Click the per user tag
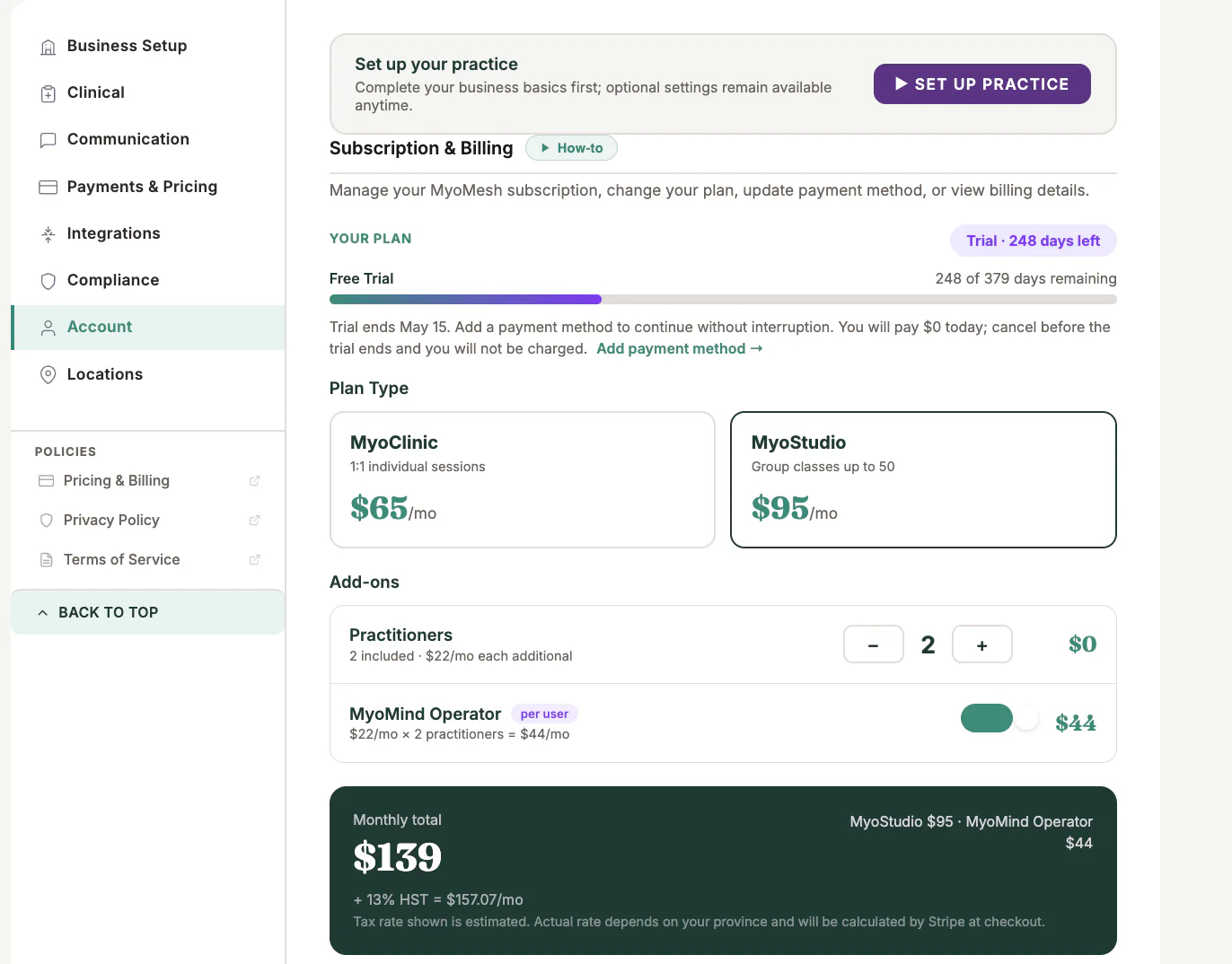Image resolution: width=1232 pixels, height=964 pixels. [544, 714]
